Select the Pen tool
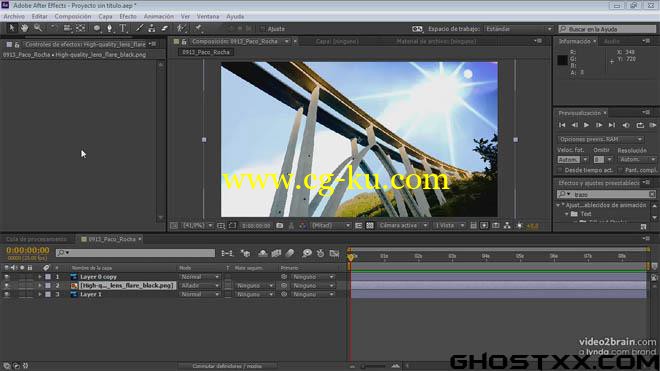660x371 pixels. click(109, 28)
